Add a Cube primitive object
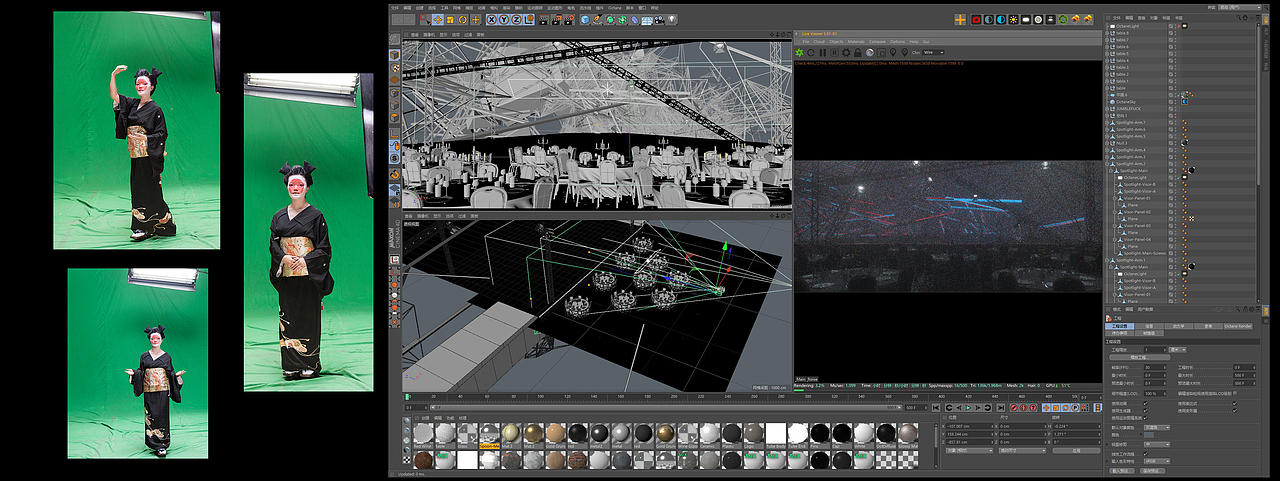 click(x=585, y=20)
